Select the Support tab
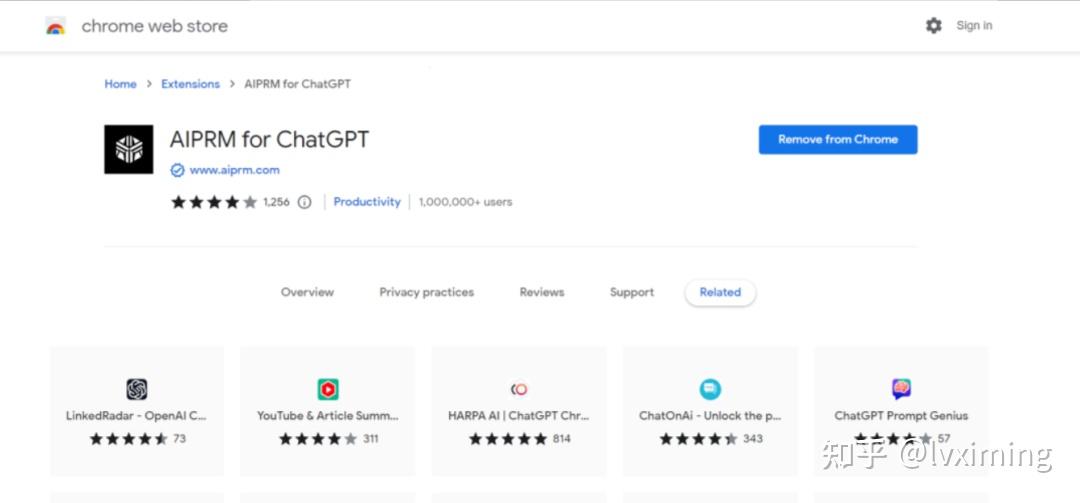The height and width of the screenshot is (503, 1080). click(632, 292)
